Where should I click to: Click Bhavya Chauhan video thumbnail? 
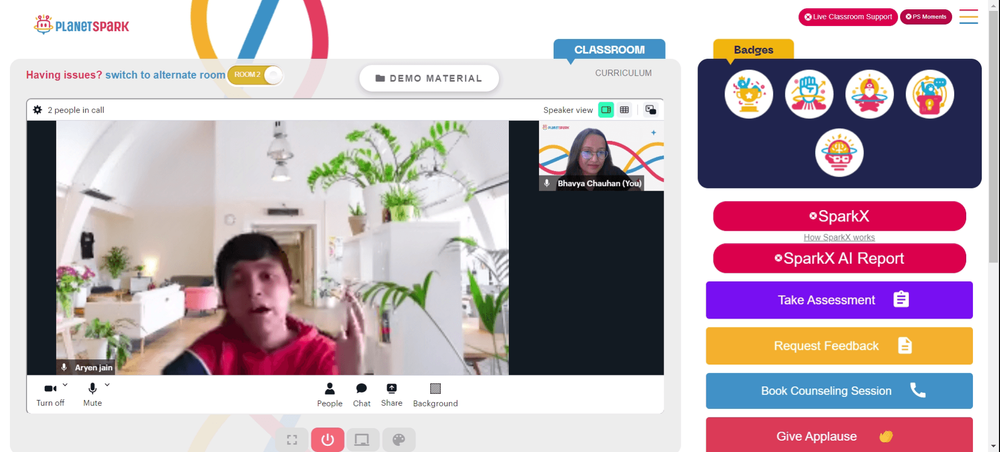tap(601, 156)
